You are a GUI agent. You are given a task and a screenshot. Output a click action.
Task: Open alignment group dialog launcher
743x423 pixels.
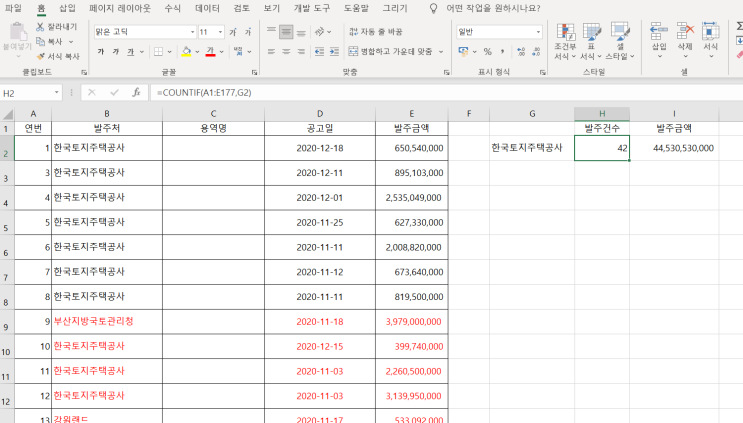(446, 72)
